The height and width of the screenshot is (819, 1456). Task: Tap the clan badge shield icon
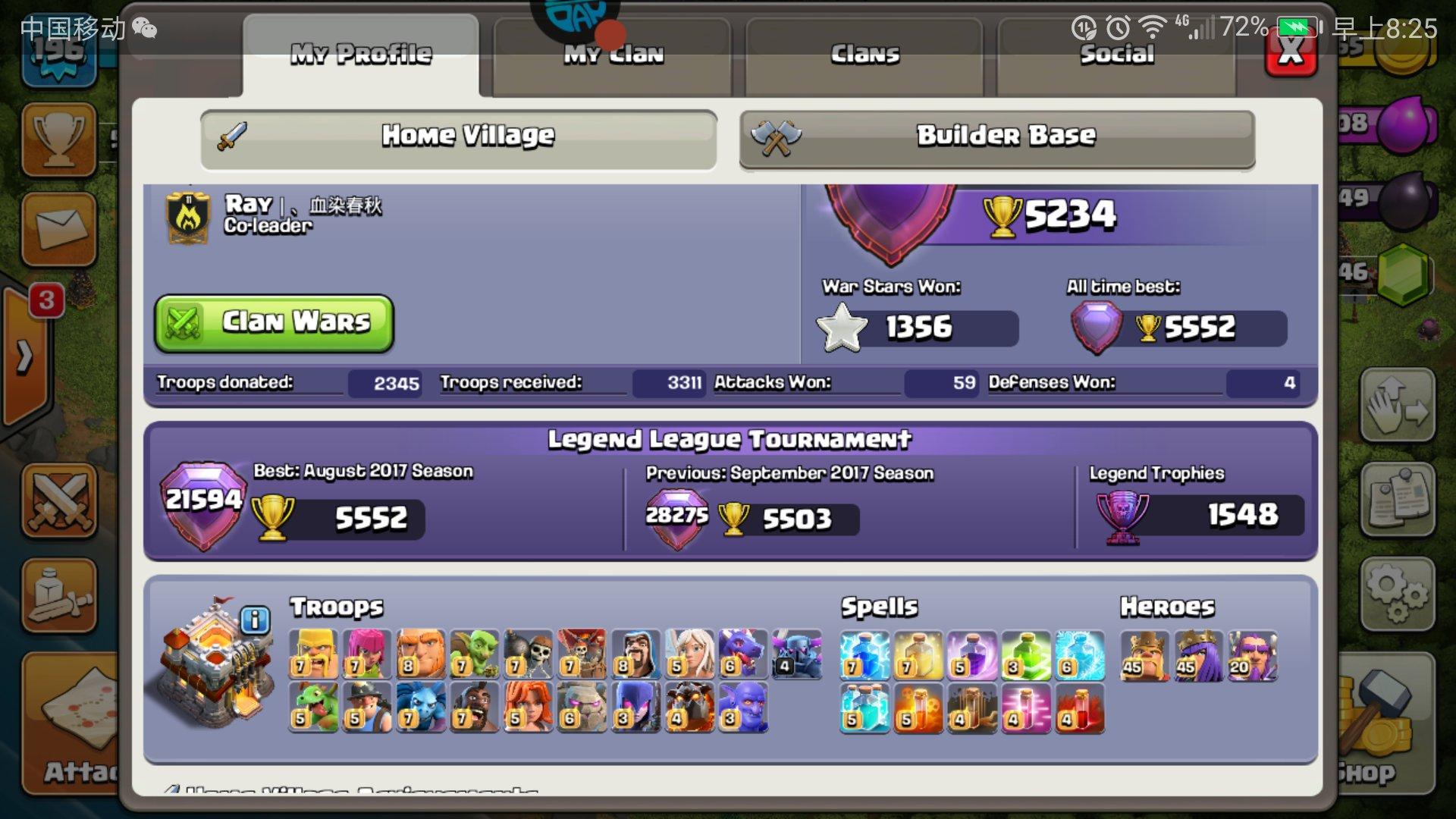[188, 218]
